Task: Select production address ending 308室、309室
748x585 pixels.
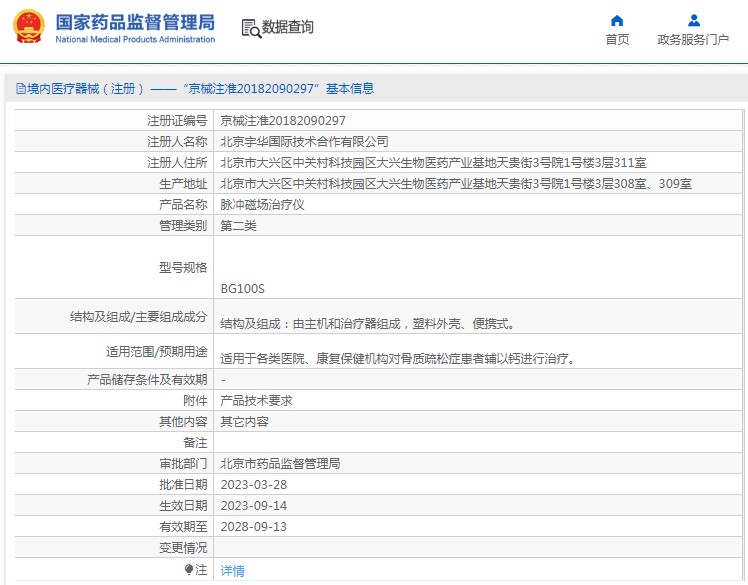Action: [456, 184]
